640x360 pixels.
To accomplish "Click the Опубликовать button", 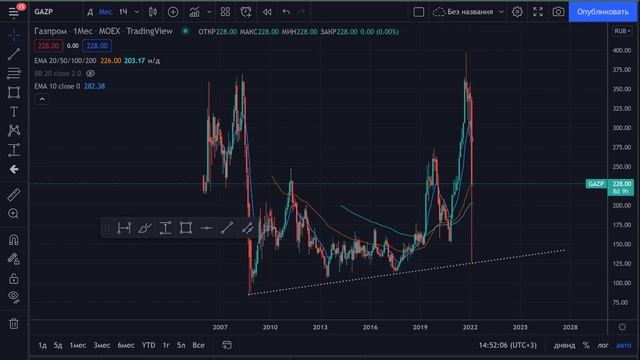I will (602, 12).
